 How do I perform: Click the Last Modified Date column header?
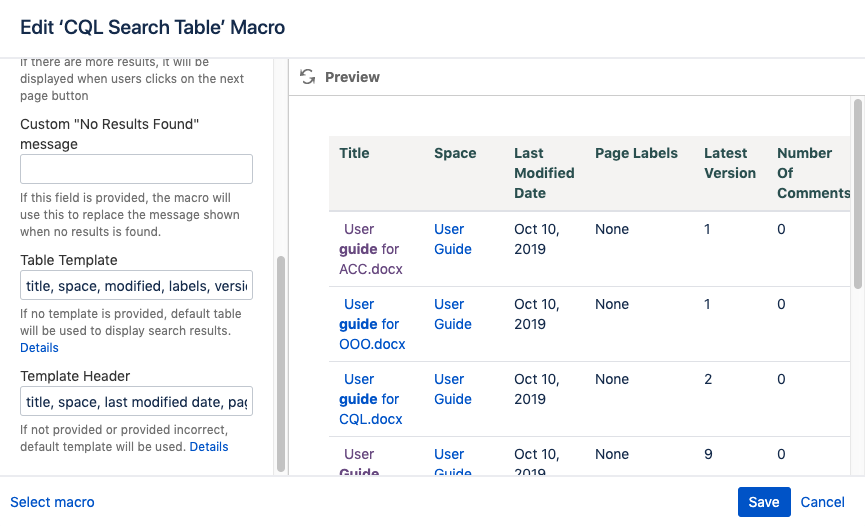(543, 173)
